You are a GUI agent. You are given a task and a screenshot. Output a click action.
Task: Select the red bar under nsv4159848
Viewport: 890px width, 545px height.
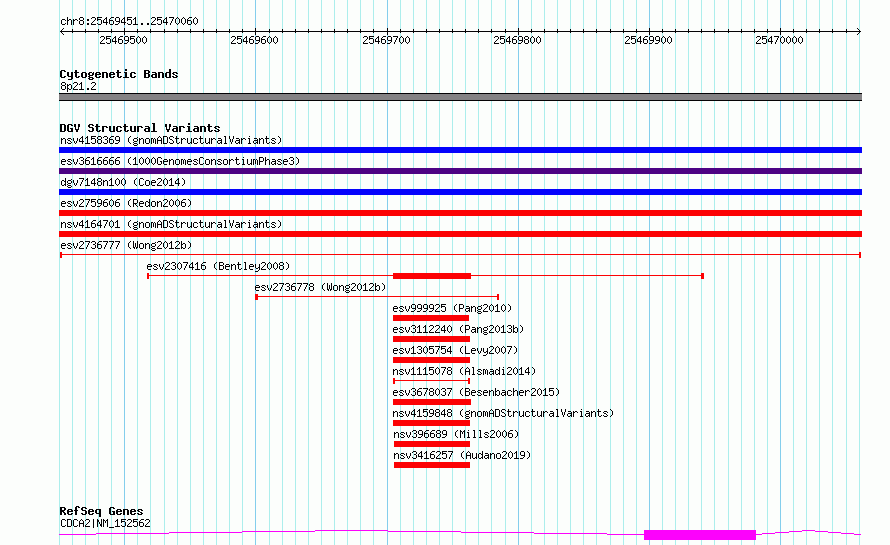click(x=431, y=423)
